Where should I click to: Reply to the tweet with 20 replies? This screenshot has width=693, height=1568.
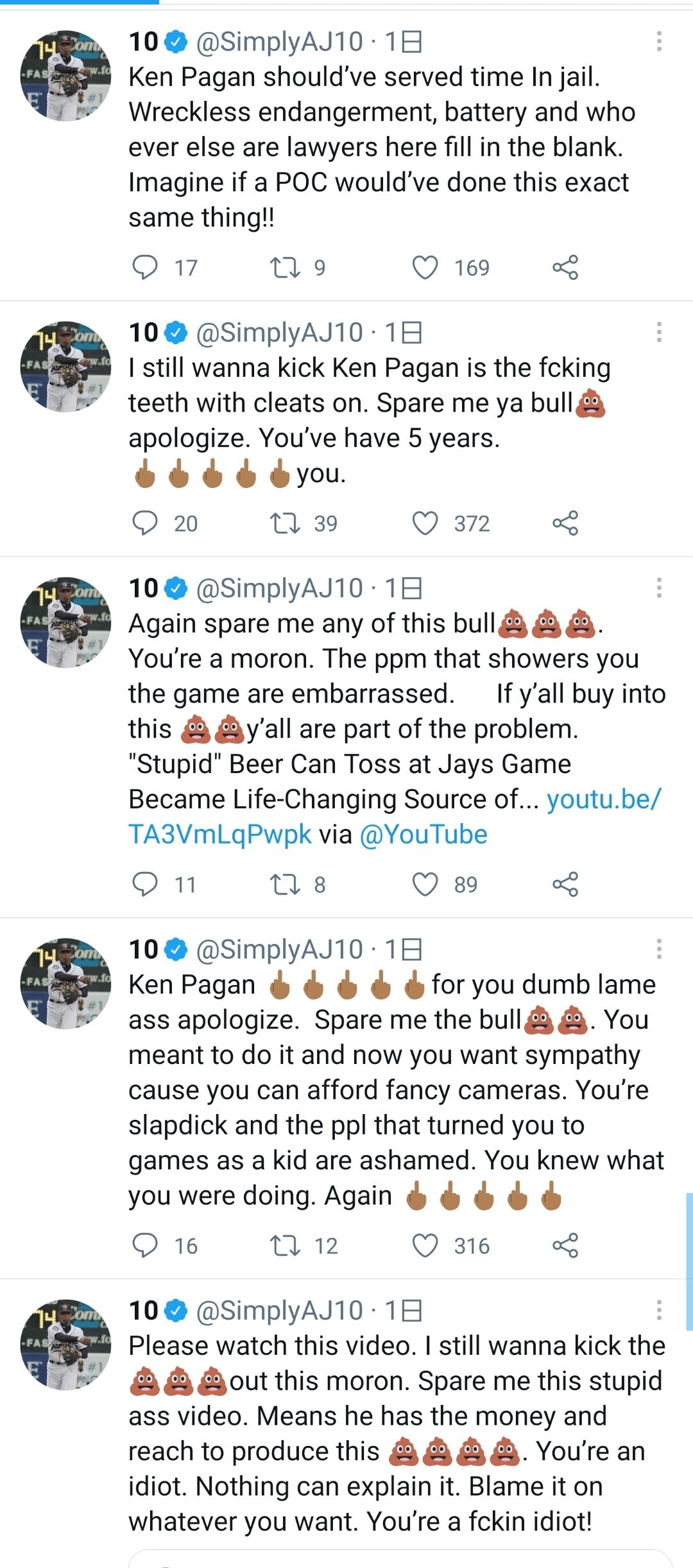coord(145,523)
